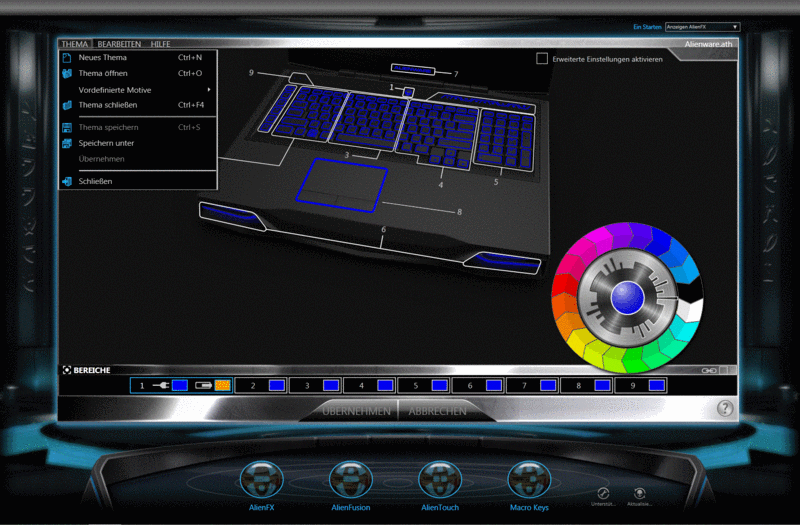Select the touchpad zone on laptop image

coord(341,185)
